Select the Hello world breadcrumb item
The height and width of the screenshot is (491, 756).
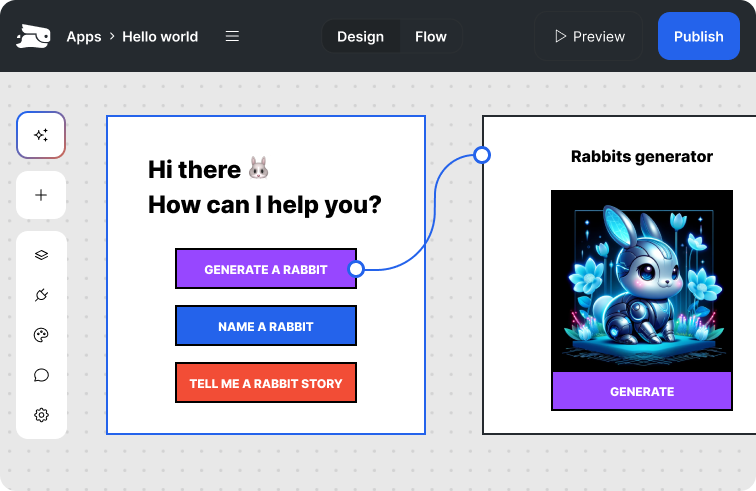(160, 36)
